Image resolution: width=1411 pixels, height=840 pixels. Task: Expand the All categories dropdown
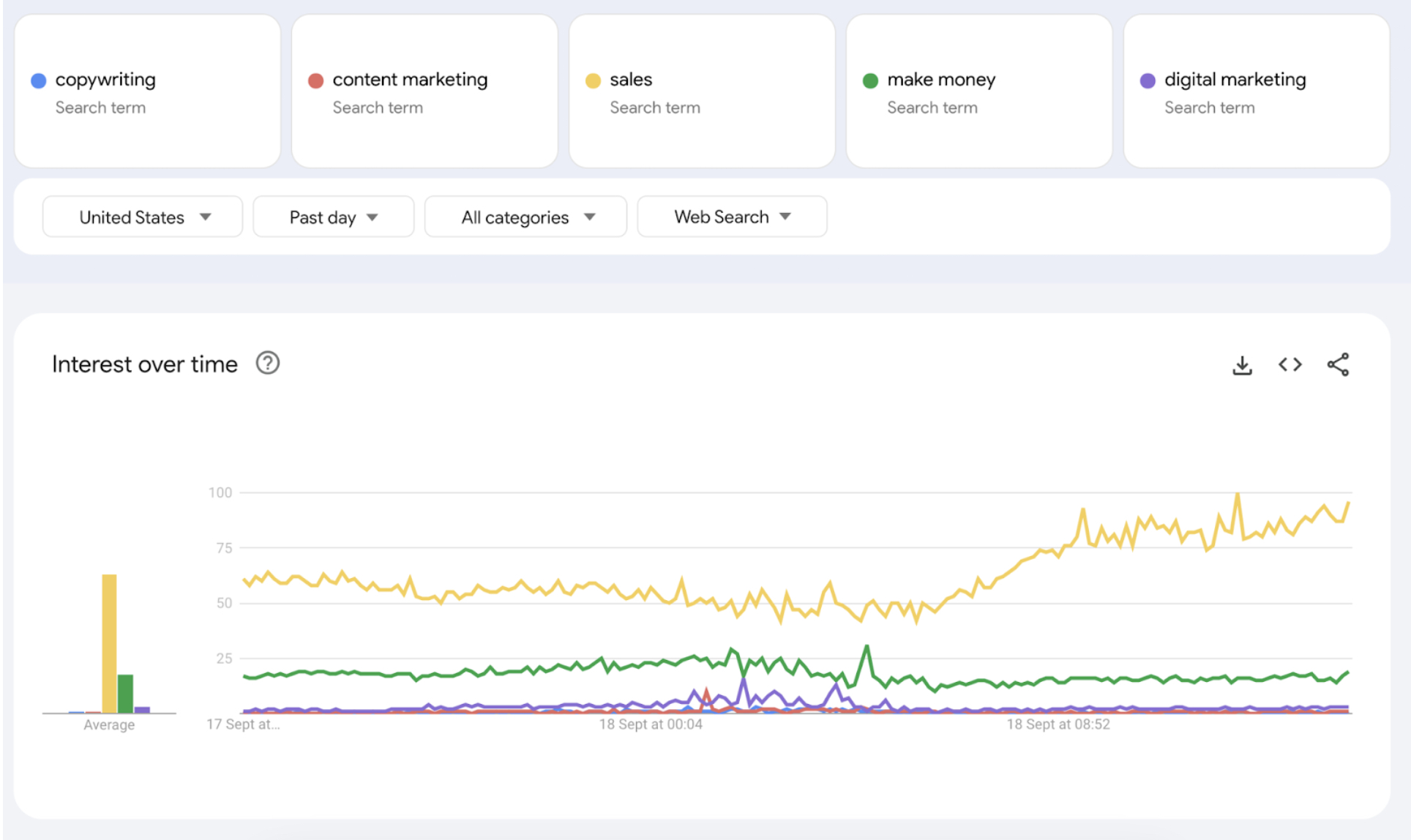525,217
